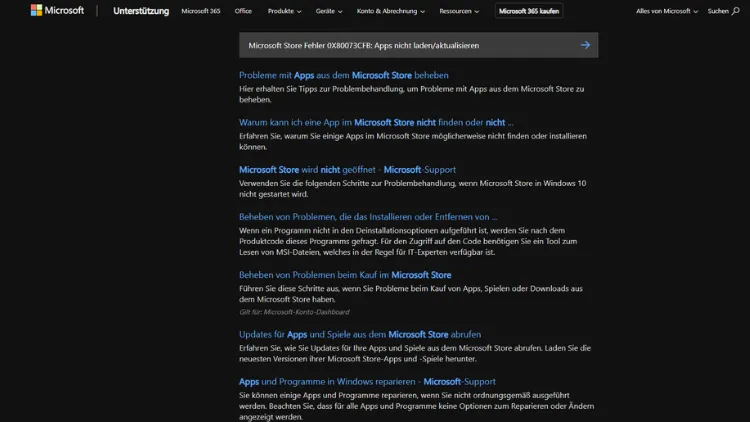
Task: Click the Suchen label in header
Action: [717, 11]
